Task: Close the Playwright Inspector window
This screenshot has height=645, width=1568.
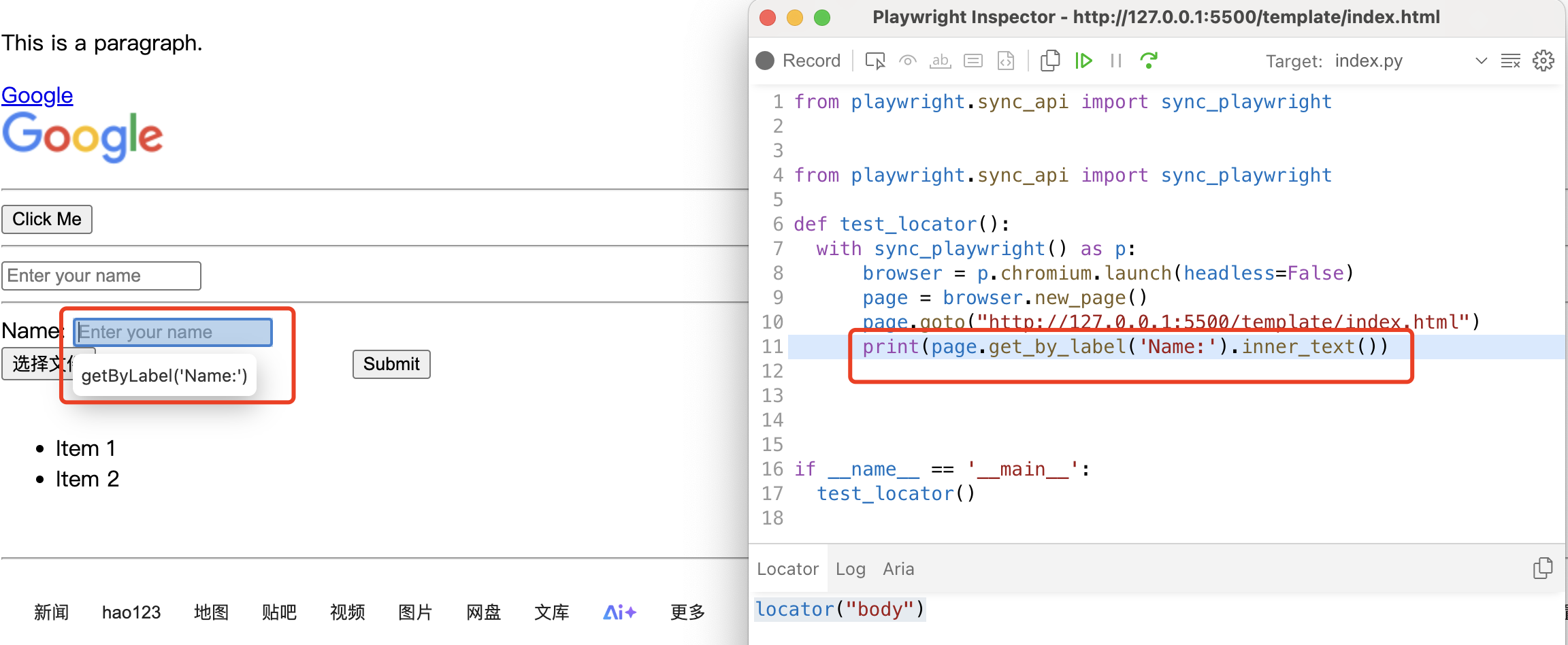Action: coord(768,18)
